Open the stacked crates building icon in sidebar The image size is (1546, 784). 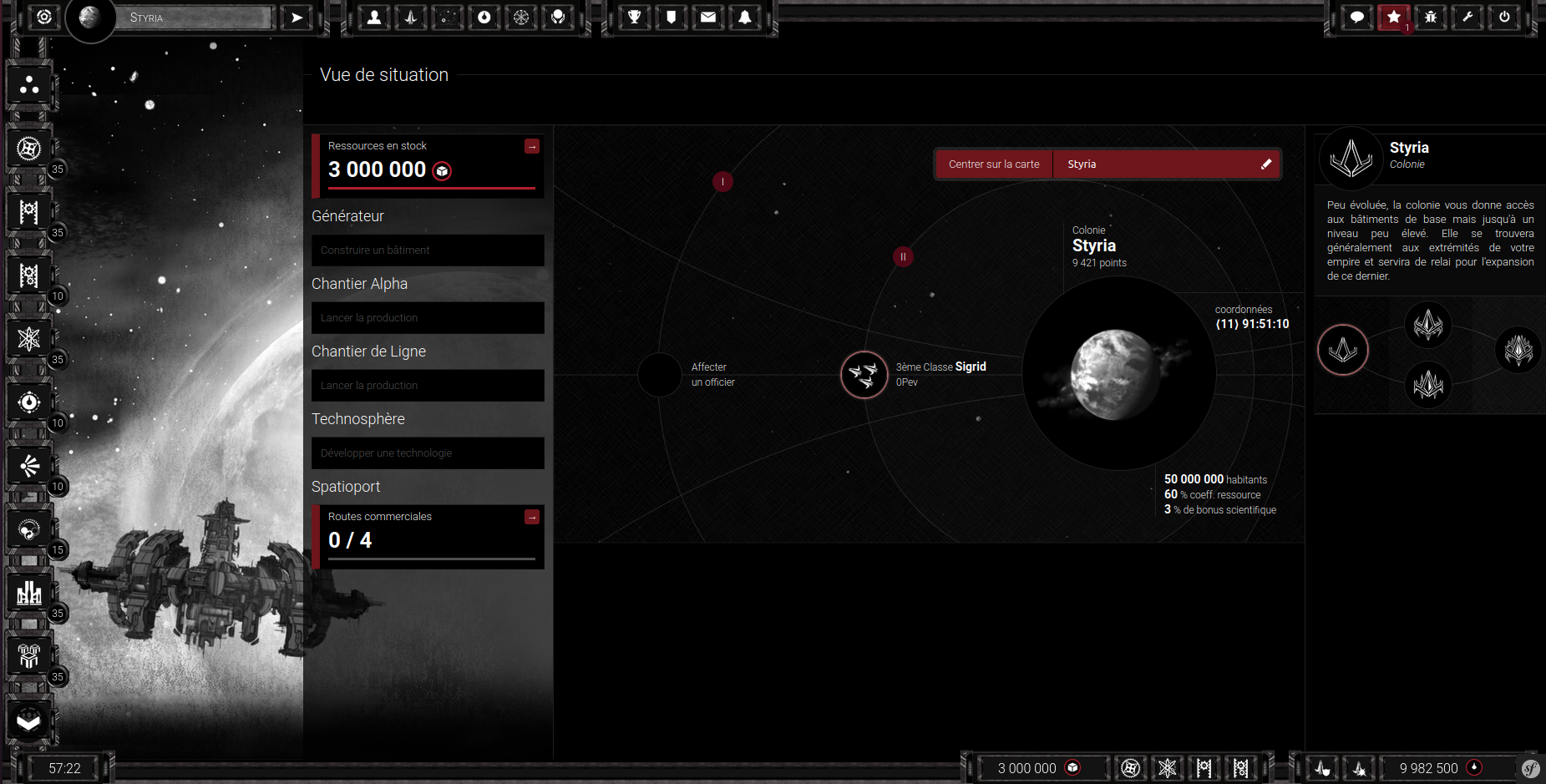[29, 656]
